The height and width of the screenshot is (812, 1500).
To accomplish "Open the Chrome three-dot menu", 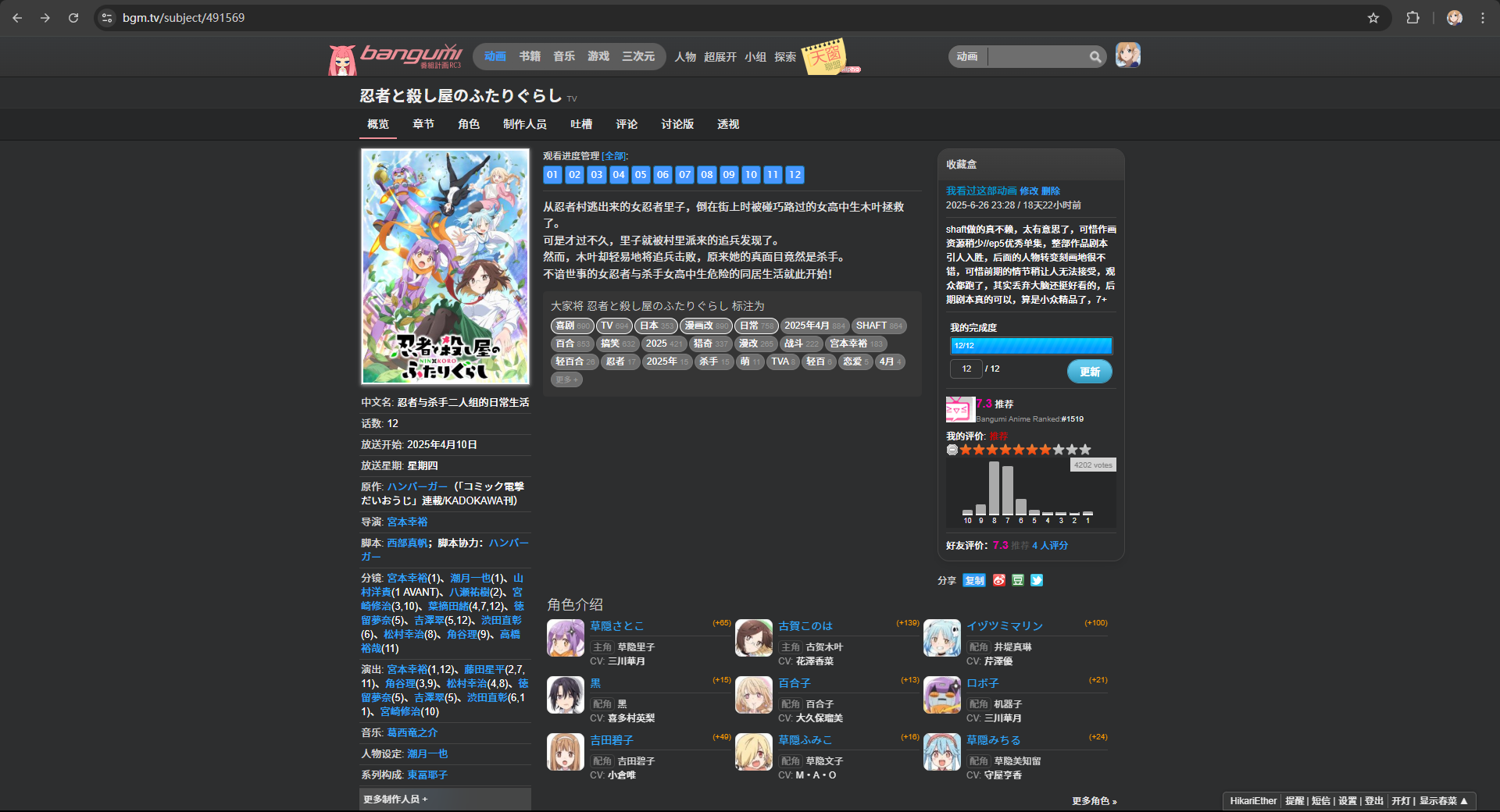I will (1483, 18).
